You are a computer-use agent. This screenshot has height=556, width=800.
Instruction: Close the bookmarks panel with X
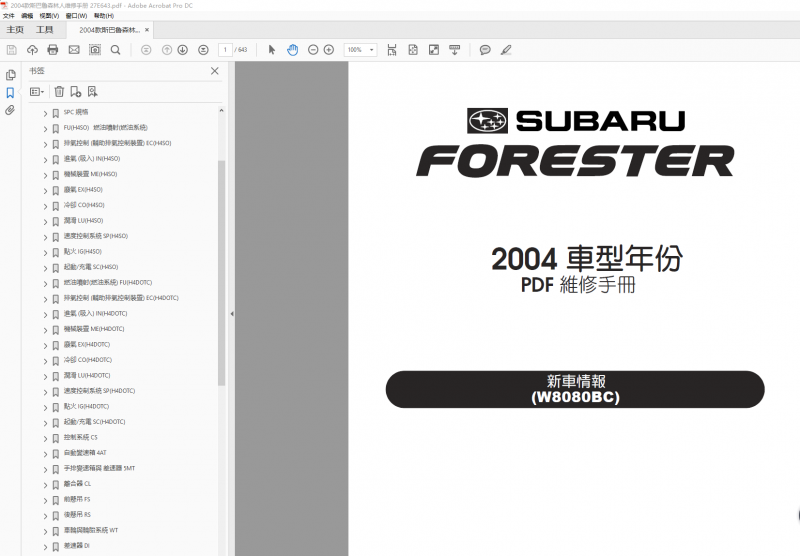tap(215, 71)
